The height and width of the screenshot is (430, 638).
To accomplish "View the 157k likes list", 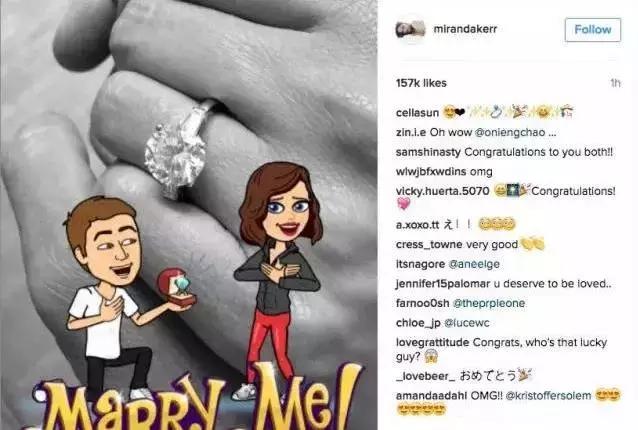I will coord(421,83).
